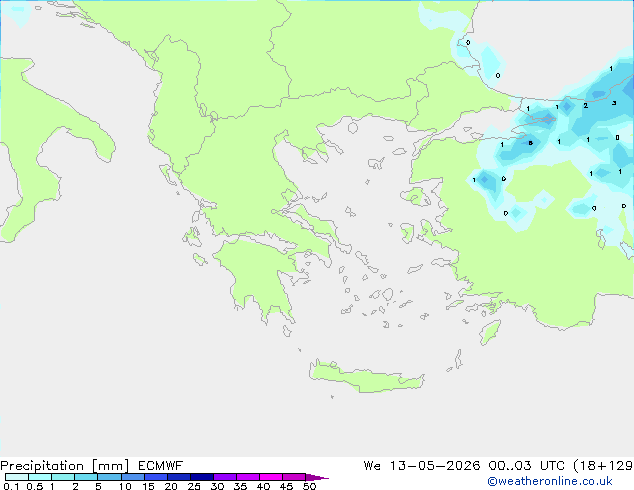634x490 pixels.
Task: Click the purple arrow above 50 mm
Action: 317,477
